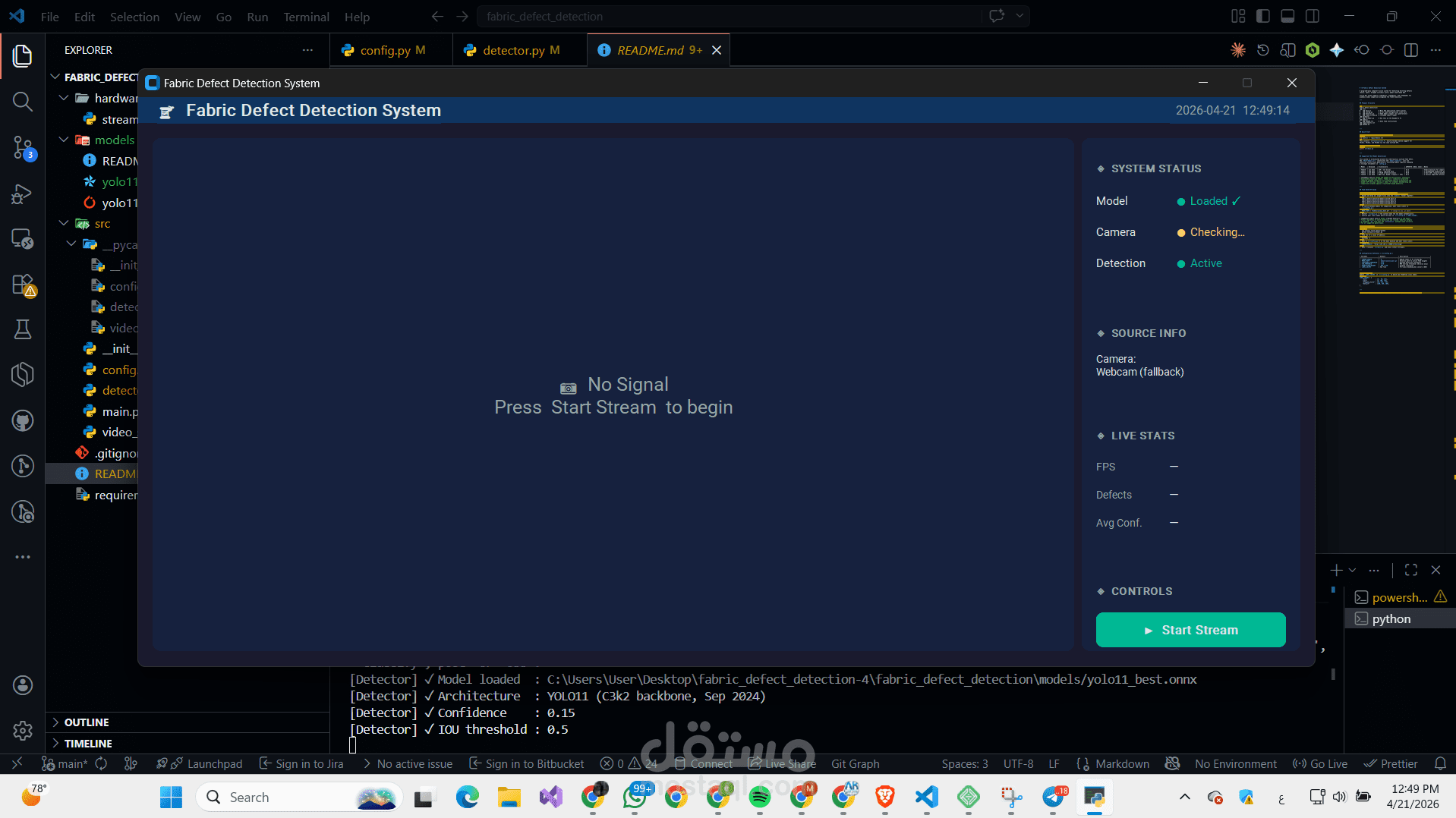Click the Windows taskbar Search box
This screenshot has width=1456, height=818.
tap(298, 797)
